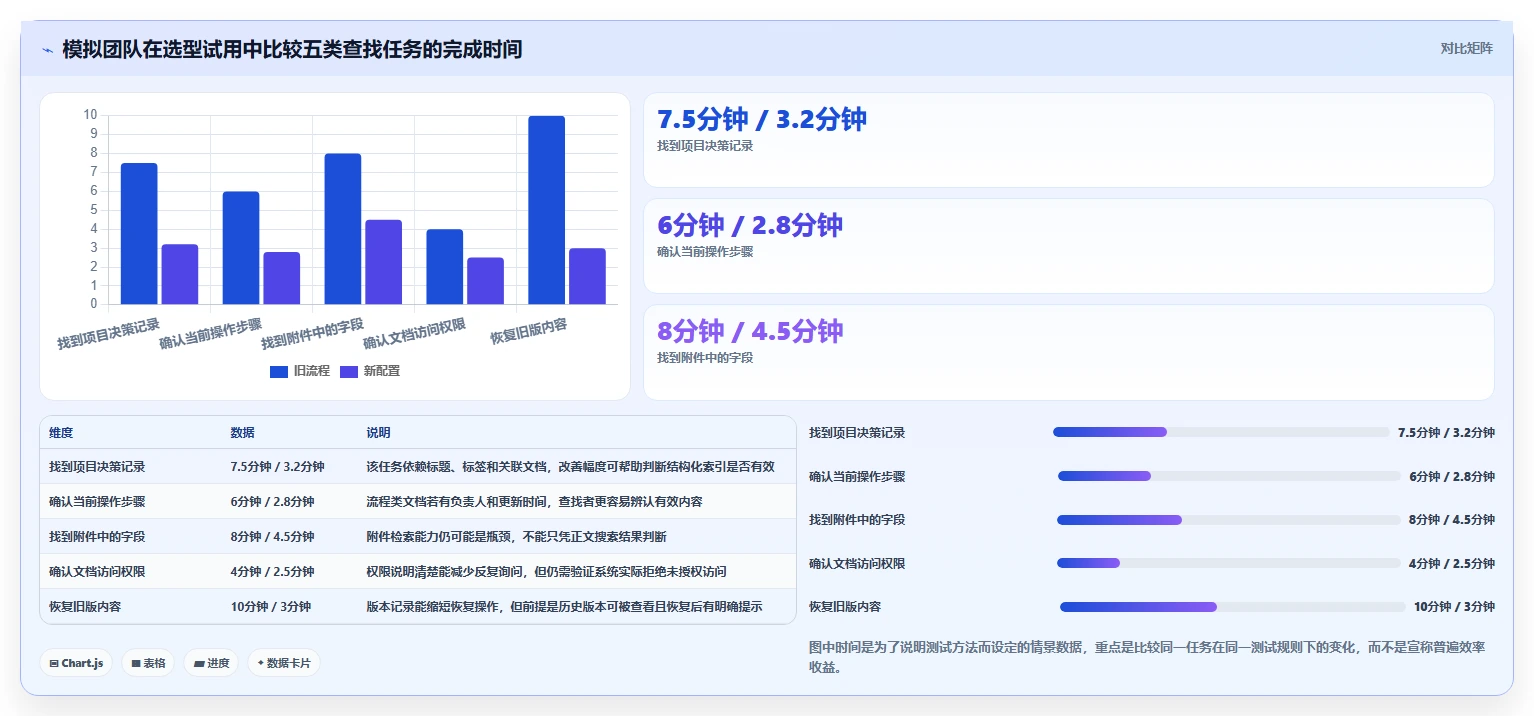Click the description starting 版本记录能缩短
Viewport: 1534px width, 716px height.
(564, 607)
